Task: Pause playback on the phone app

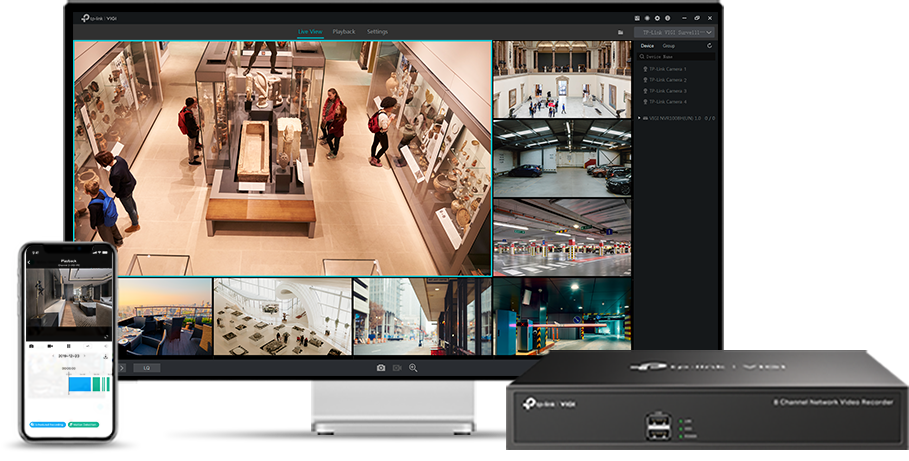Action: click(x=69, y=345)
